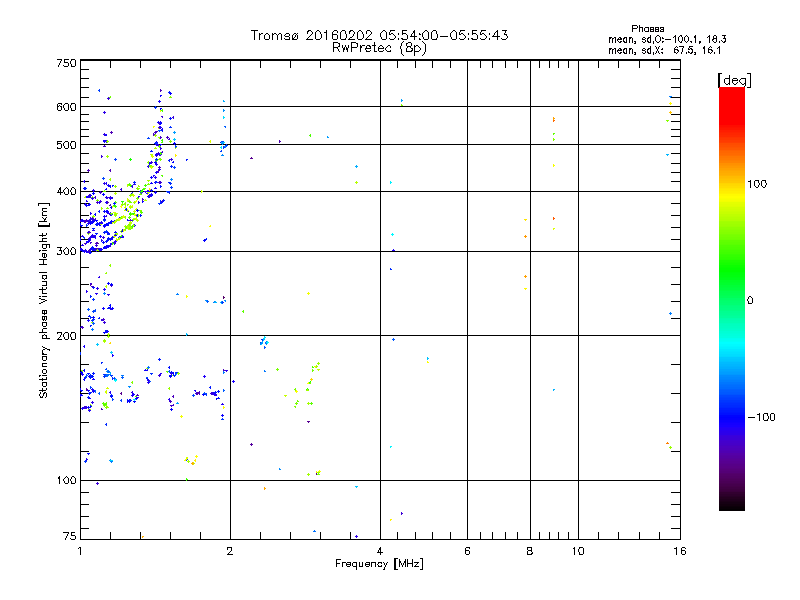Click the '[deg]' color bar label
The image size is (800, 600).
[x=734, y=80]
